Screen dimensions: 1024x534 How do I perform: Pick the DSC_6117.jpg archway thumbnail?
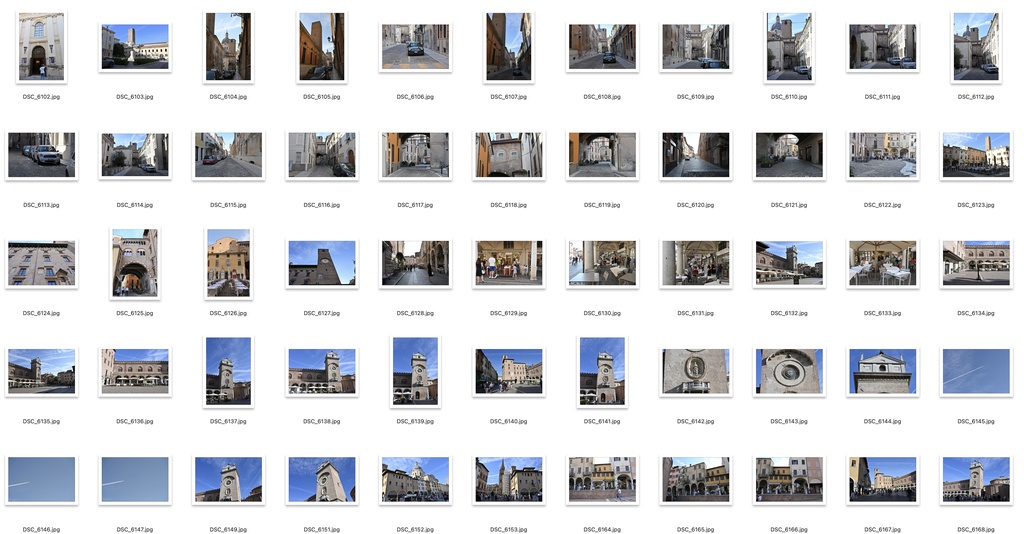415,155
